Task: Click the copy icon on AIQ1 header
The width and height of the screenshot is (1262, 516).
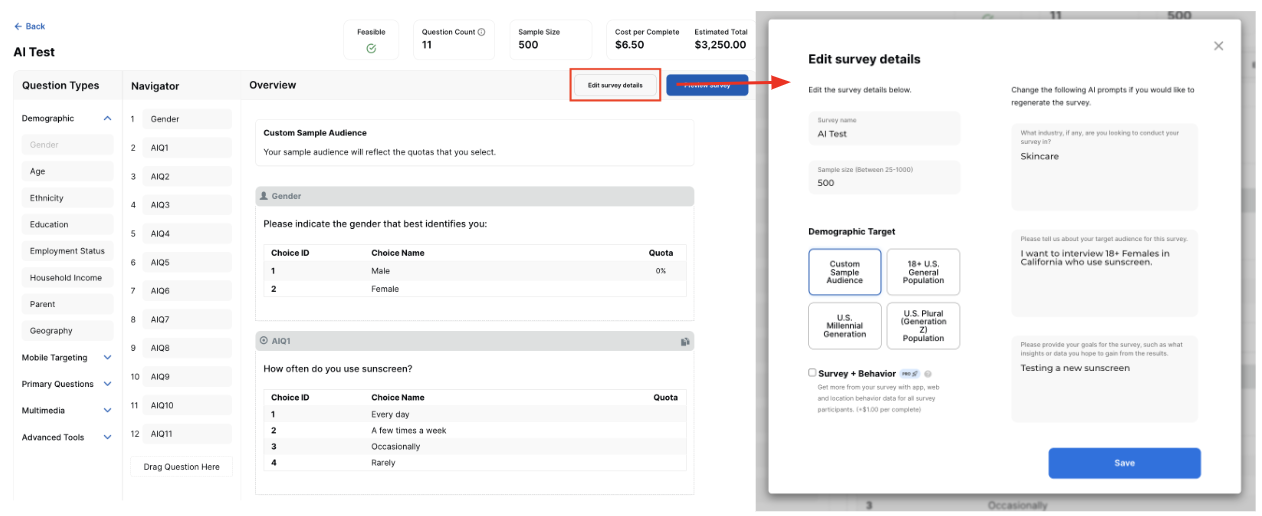Action: pos(685,341)
